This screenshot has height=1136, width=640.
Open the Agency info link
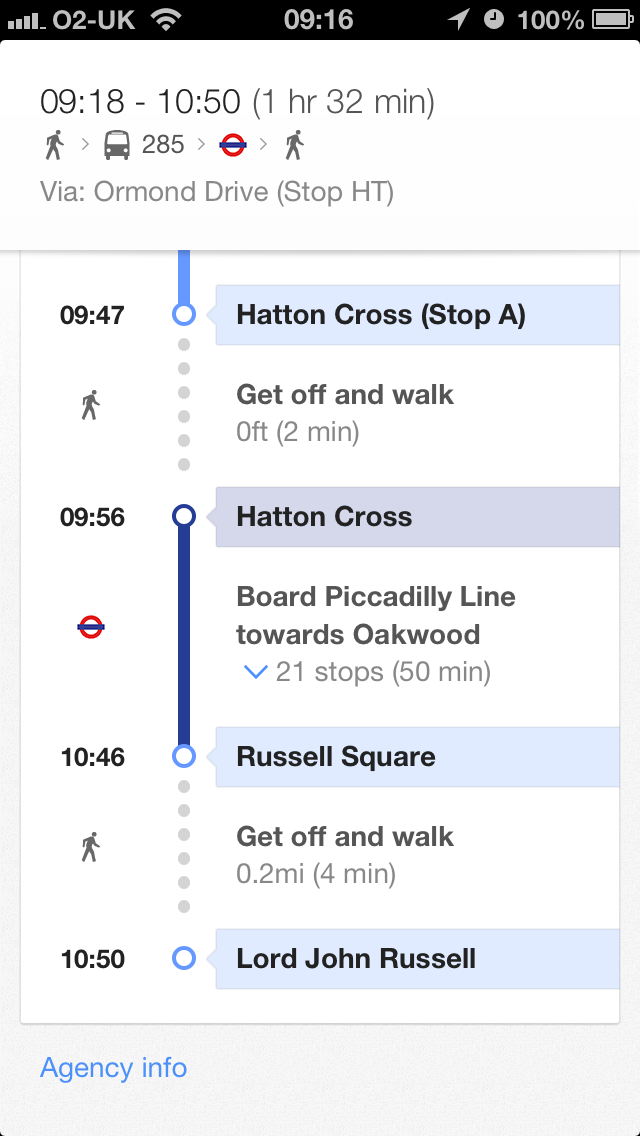(x=114, y=1067)
